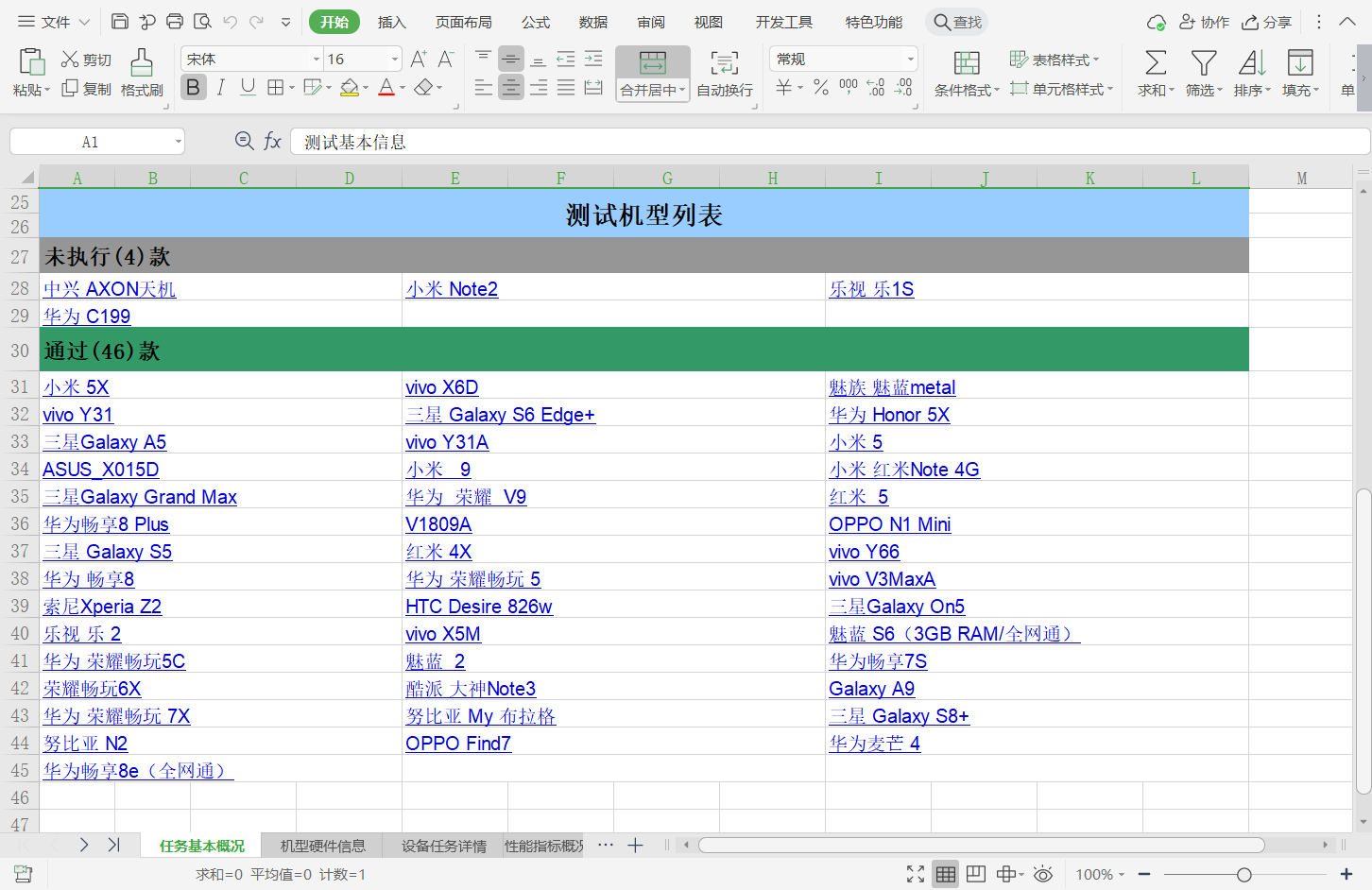Increase font size with A+ icon
This screenshot has height=890, width=1372.
(x=419, y=60)
